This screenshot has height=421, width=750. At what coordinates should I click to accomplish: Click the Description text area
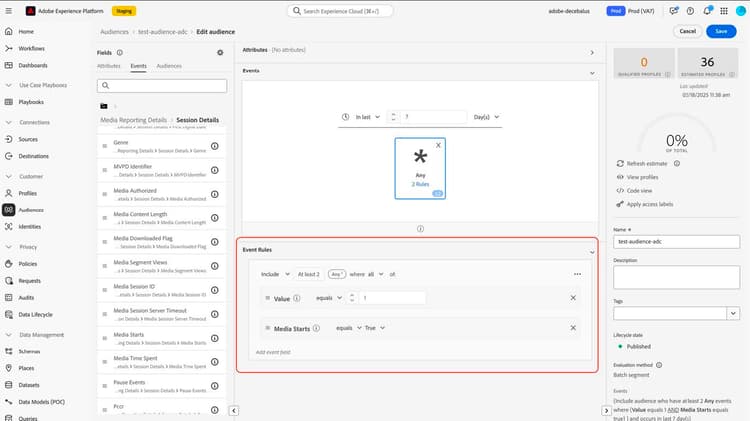coord(676,277)
